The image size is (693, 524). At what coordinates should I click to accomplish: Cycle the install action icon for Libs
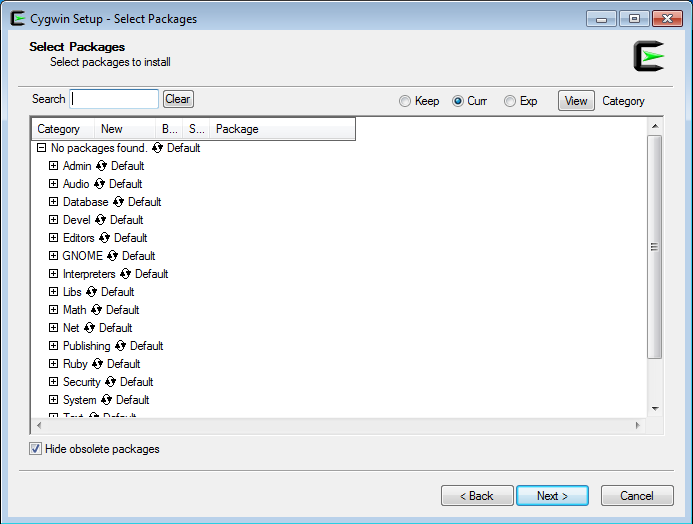click(91, 292)
